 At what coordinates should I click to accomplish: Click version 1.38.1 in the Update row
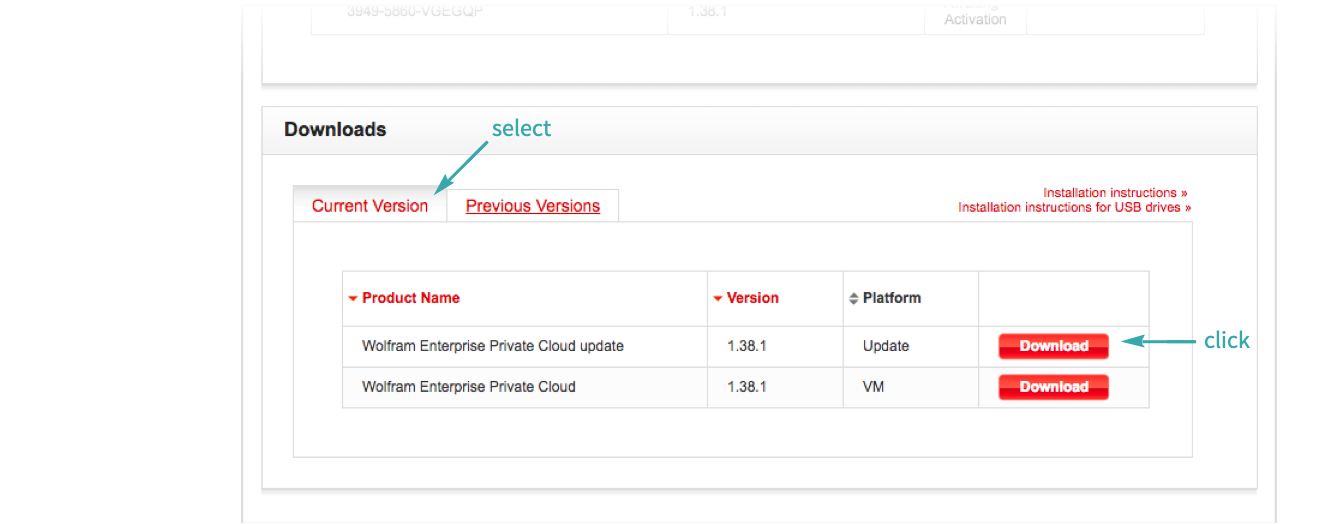coord(746,346)
